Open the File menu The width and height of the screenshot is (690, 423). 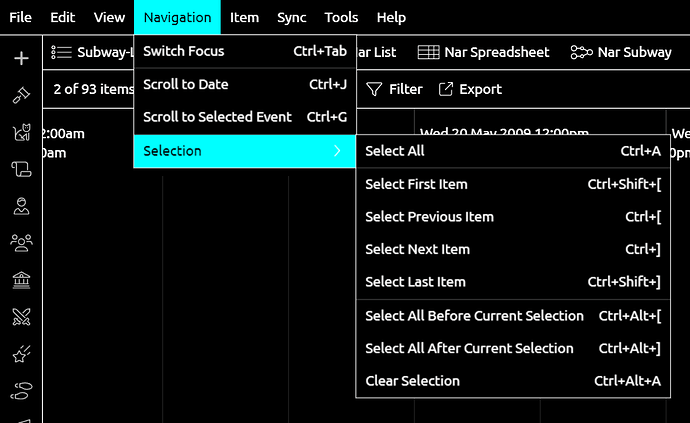20,17
